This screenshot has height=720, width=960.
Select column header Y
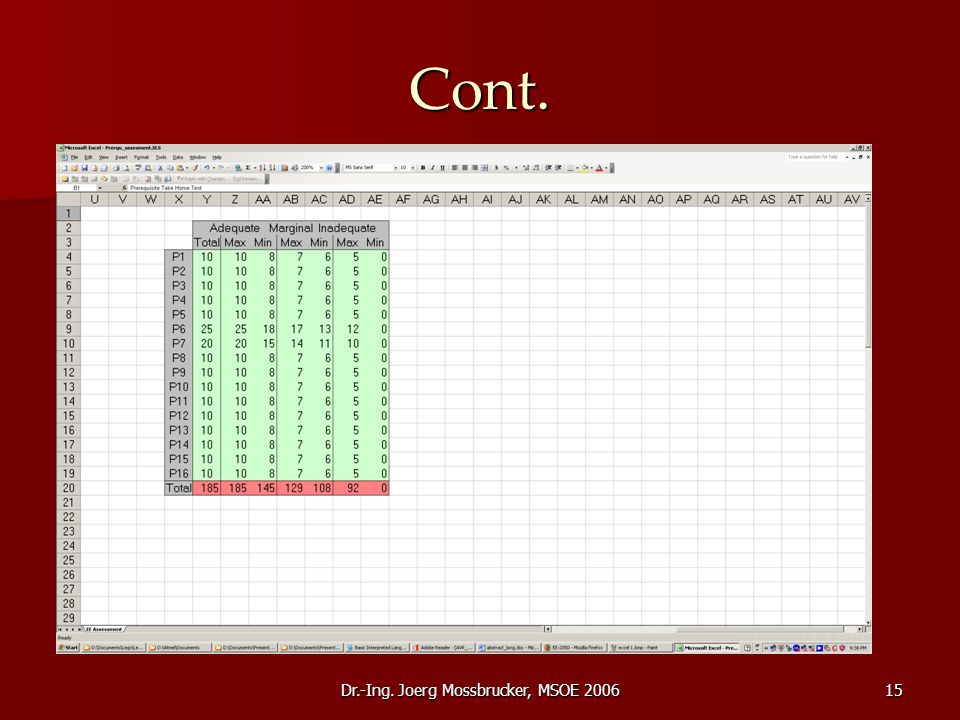[207, 200]
